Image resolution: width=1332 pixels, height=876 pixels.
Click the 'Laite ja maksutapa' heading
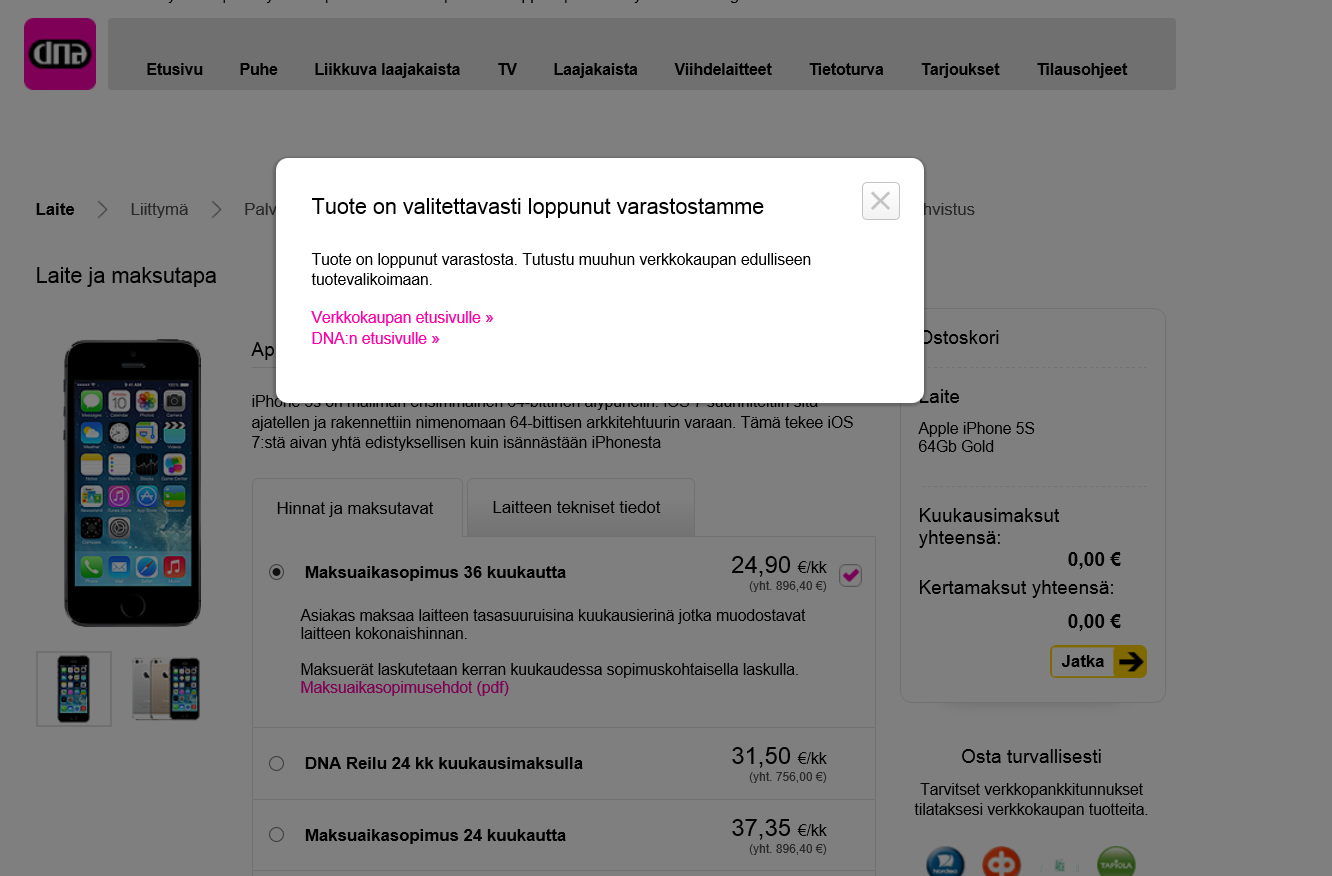[x=126, y=275]
